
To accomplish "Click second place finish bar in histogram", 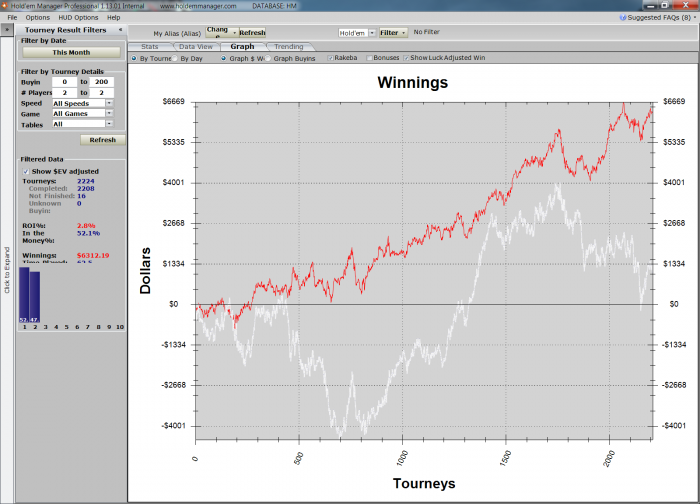I will [35, 297].
